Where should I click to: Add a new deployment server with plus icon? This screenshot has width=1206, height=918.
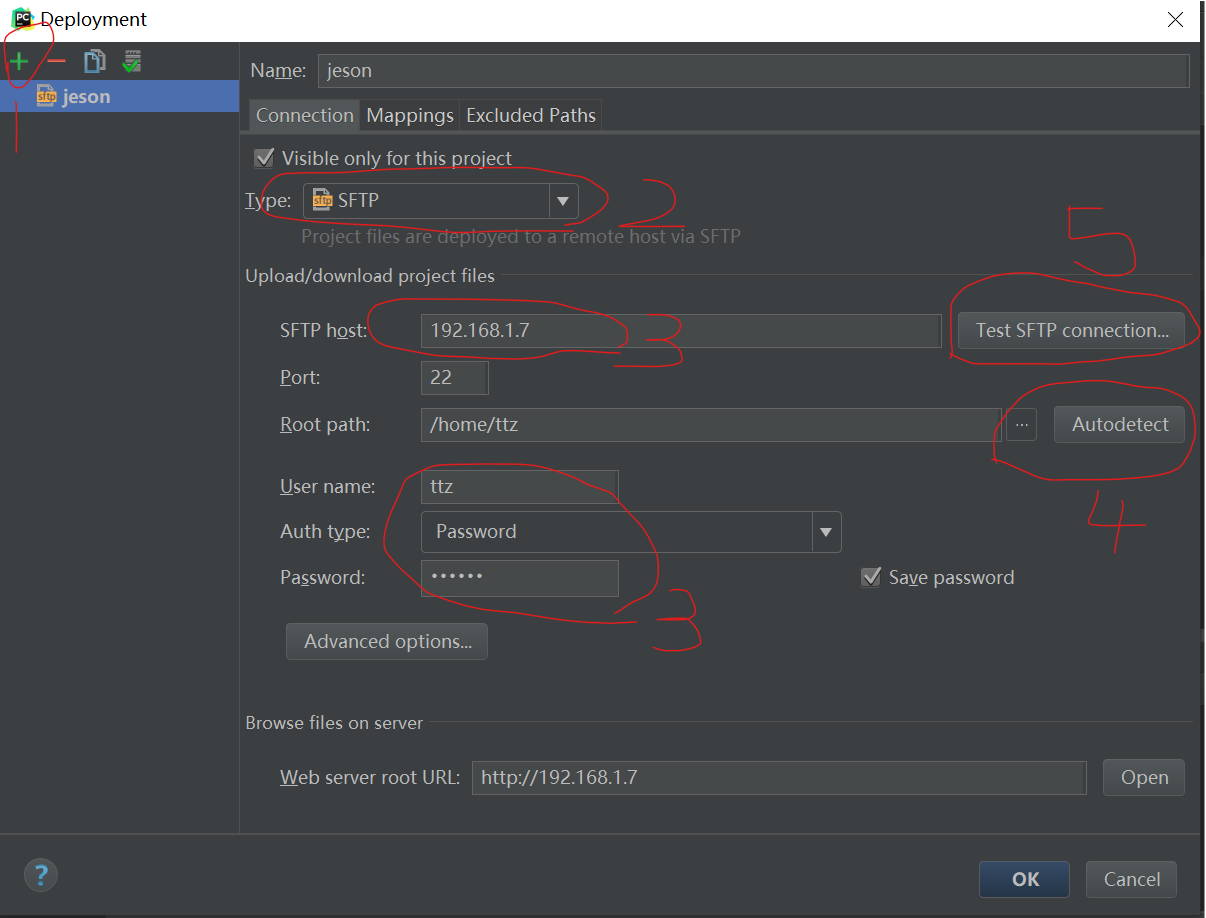(x=18, y=62)
